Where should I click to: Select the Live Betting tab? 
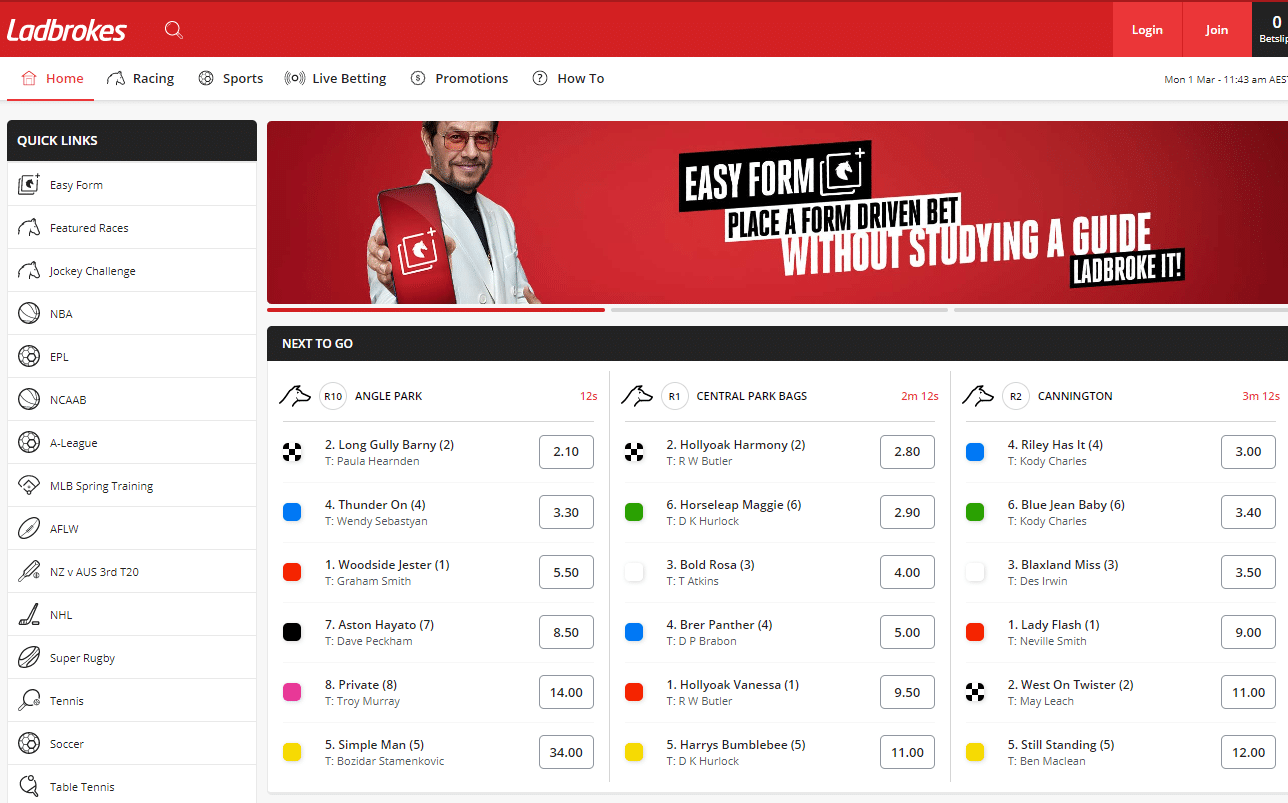[335, 77]
